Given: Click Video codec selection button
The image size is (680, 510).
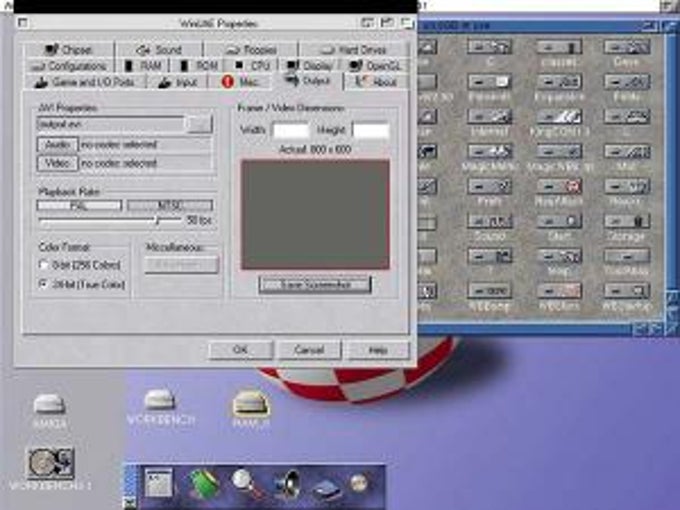Looking at the screenshot, I should click(57, 163).
